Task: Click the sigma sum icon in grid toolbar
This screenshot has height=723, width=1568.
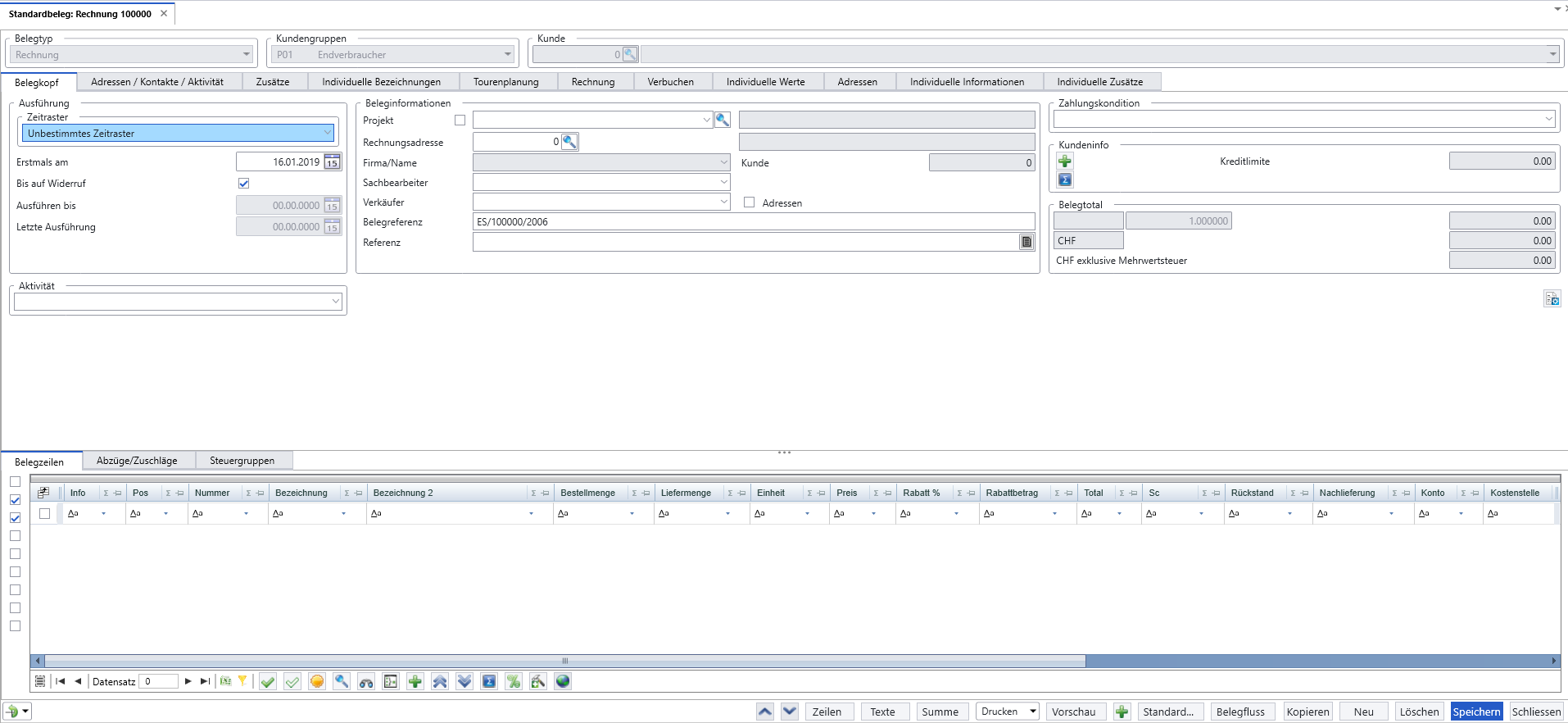Action: click(x=489, y=681)
